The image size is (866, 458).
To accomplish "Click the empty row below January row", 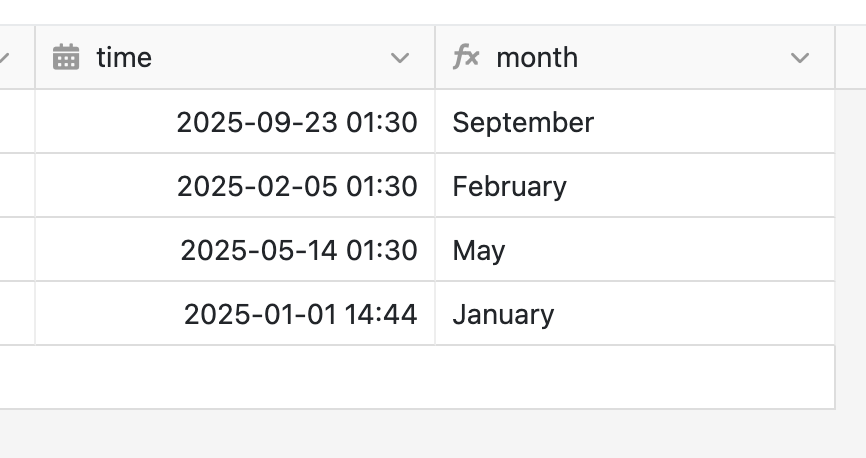I will (x=417, y=377).
